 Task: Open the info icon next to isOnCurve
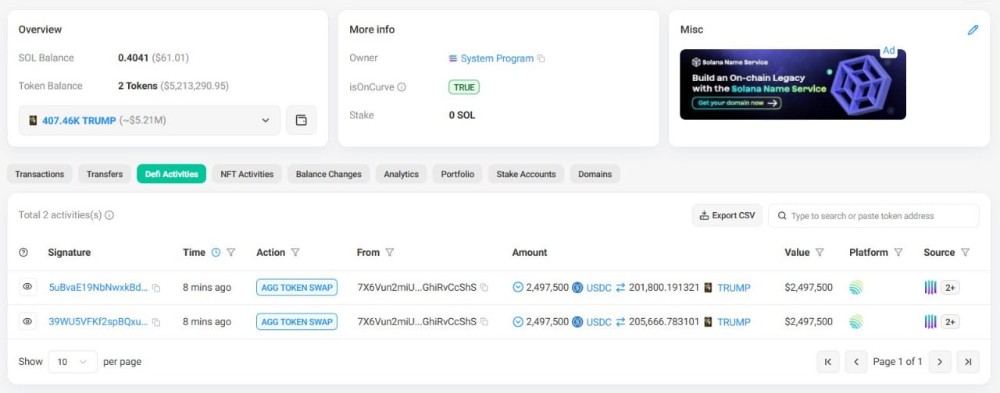[401, 87]
